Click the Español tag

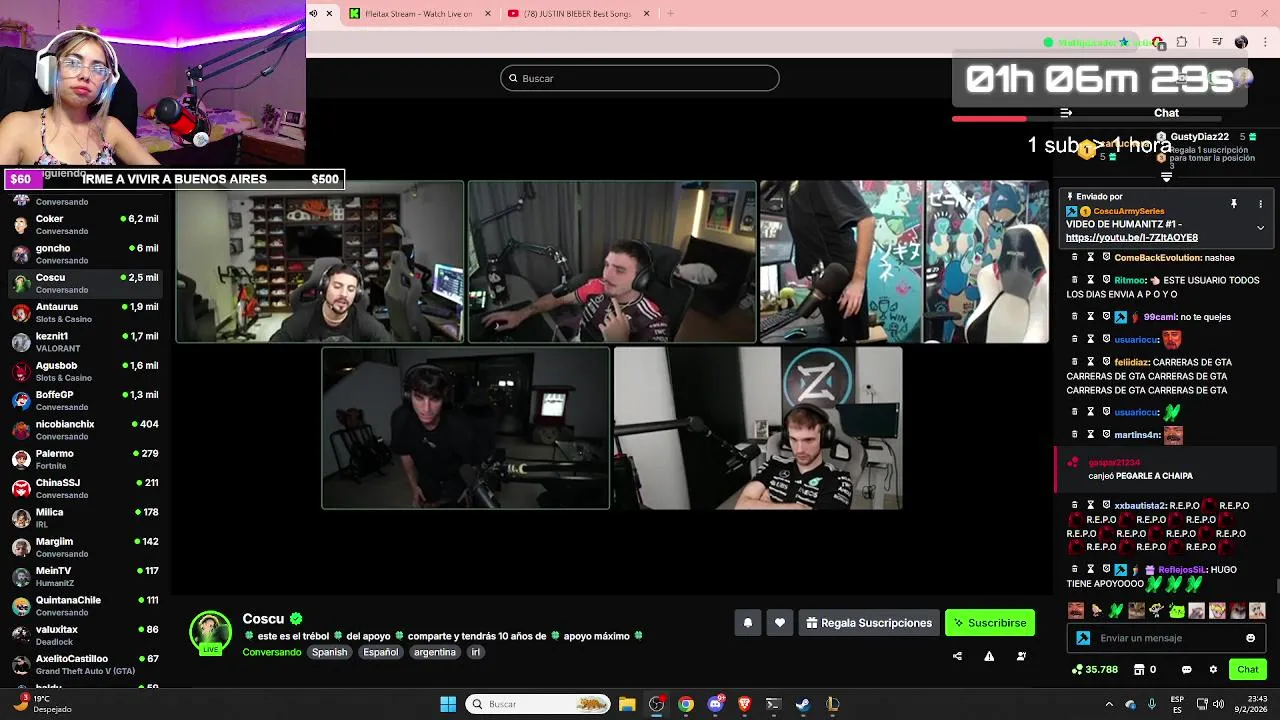tap(380, 652)
